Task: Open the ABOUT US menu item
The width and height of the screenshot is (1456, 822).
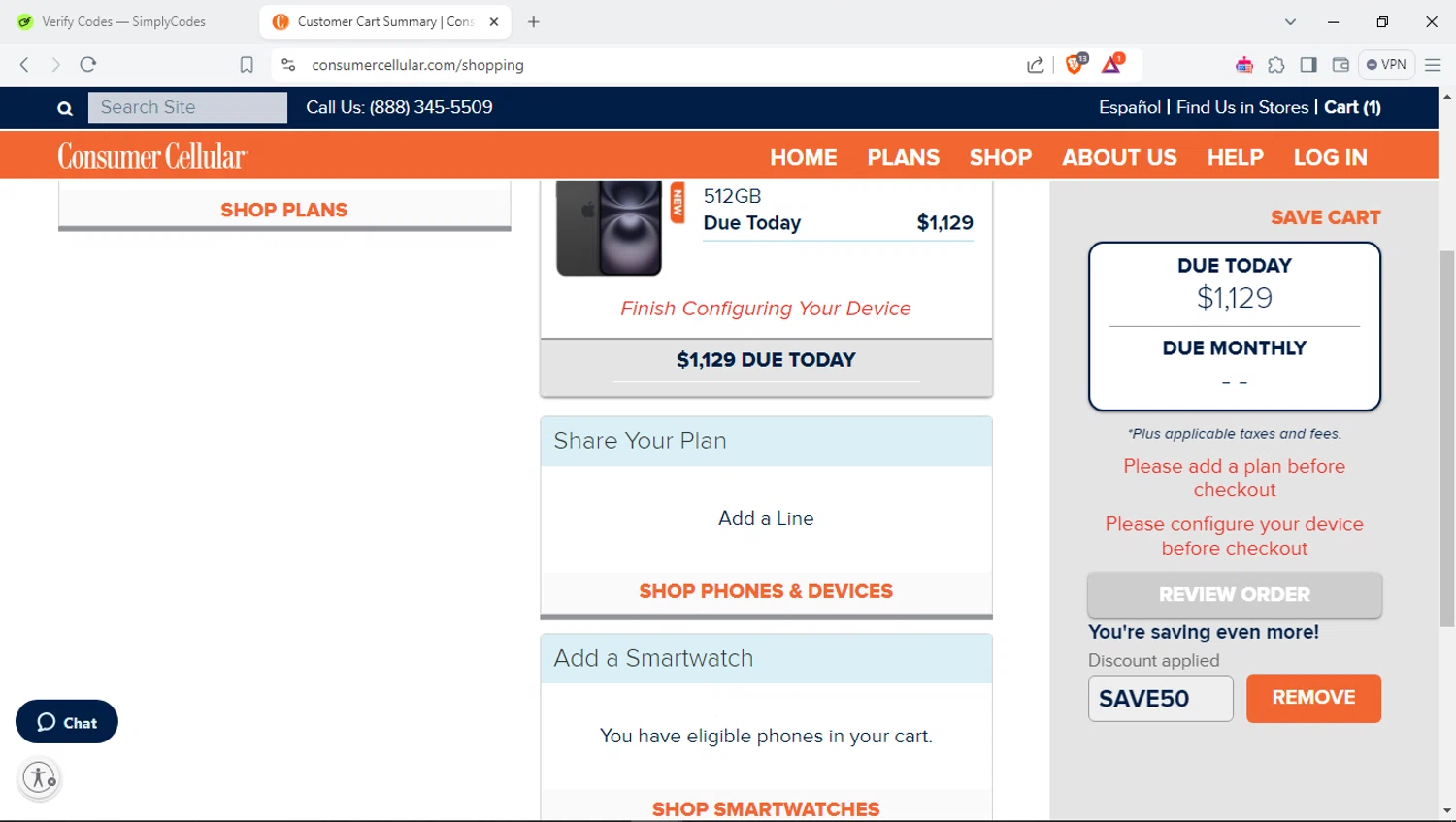Action: [1119, 157]
